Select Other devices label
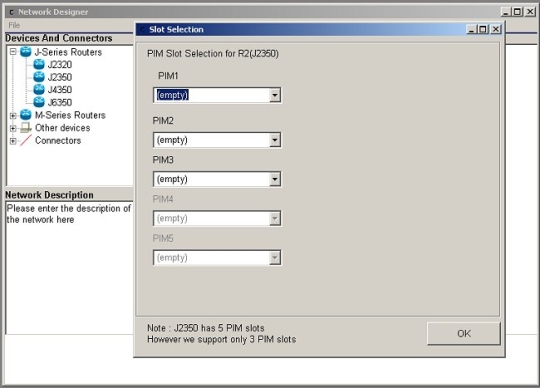 pyautogui.click(x=63, y=128)
